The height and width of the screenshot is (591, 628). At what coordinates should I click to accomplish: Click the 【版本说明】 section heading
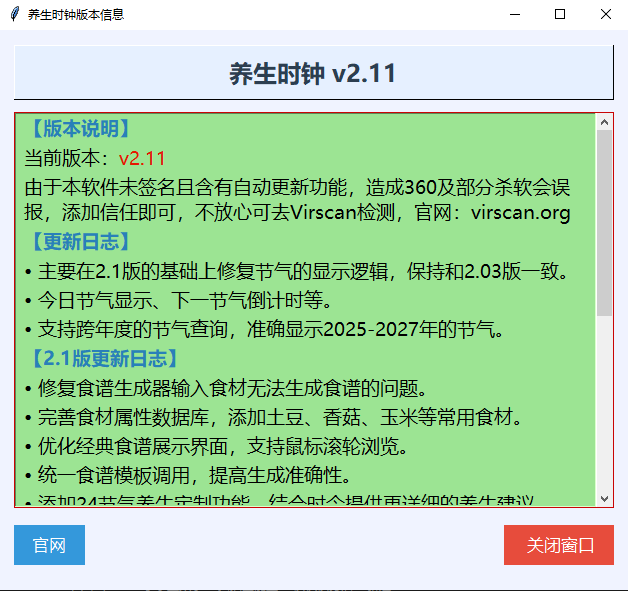coord(78,129)
